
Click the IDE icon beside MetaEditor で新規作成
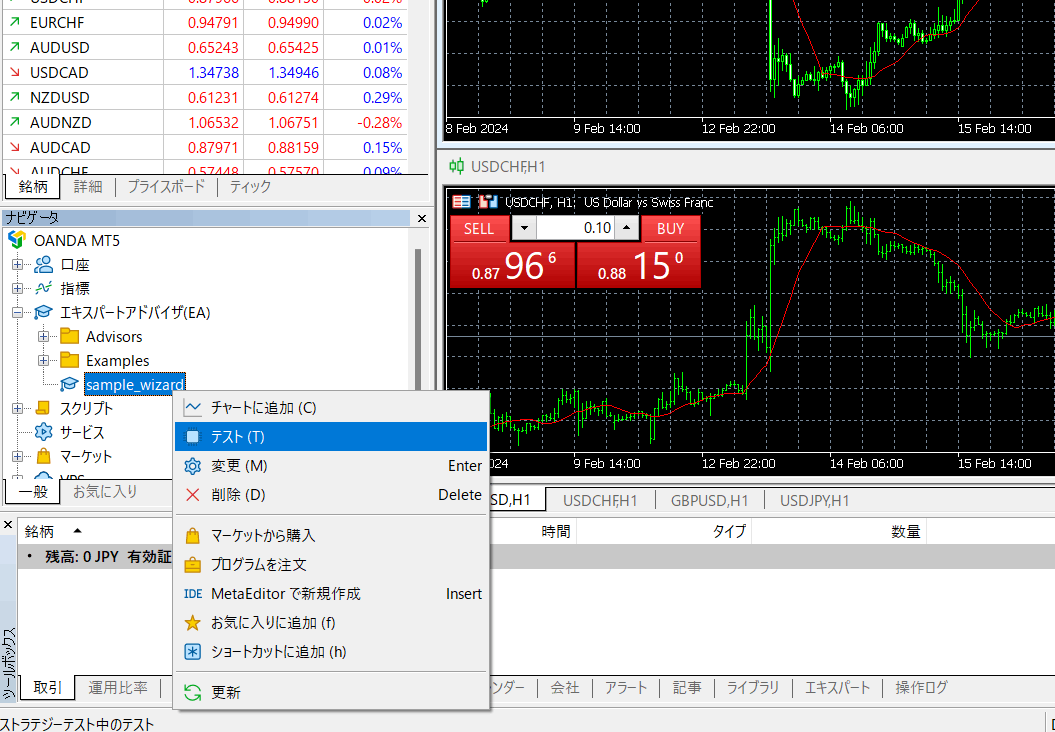point(192,593)
